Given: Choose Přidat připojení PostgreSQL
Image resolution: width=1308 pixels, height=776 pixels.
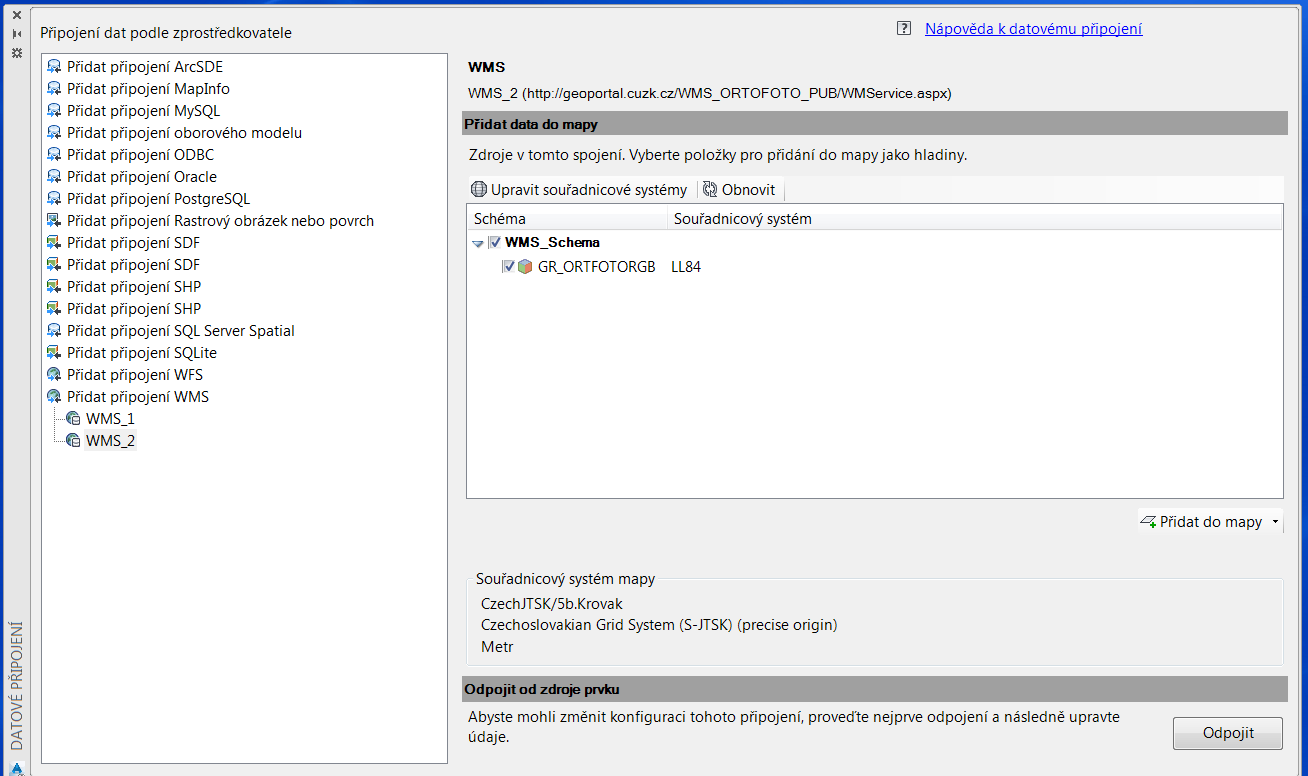Looking at the screenshot, I should click(x=158, y=199).
